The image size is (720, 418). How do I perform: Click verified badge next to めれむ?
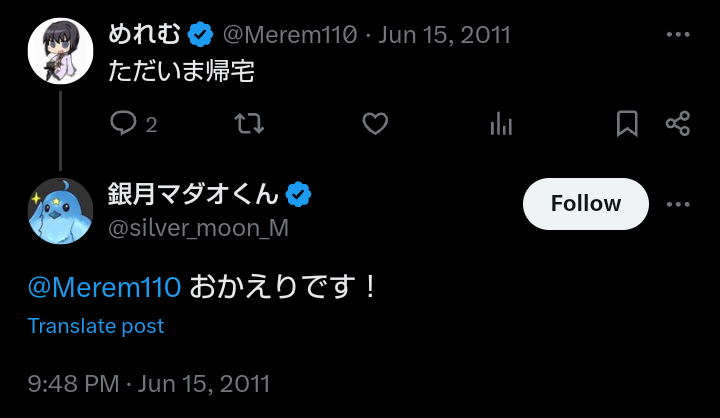coord(201,35)
